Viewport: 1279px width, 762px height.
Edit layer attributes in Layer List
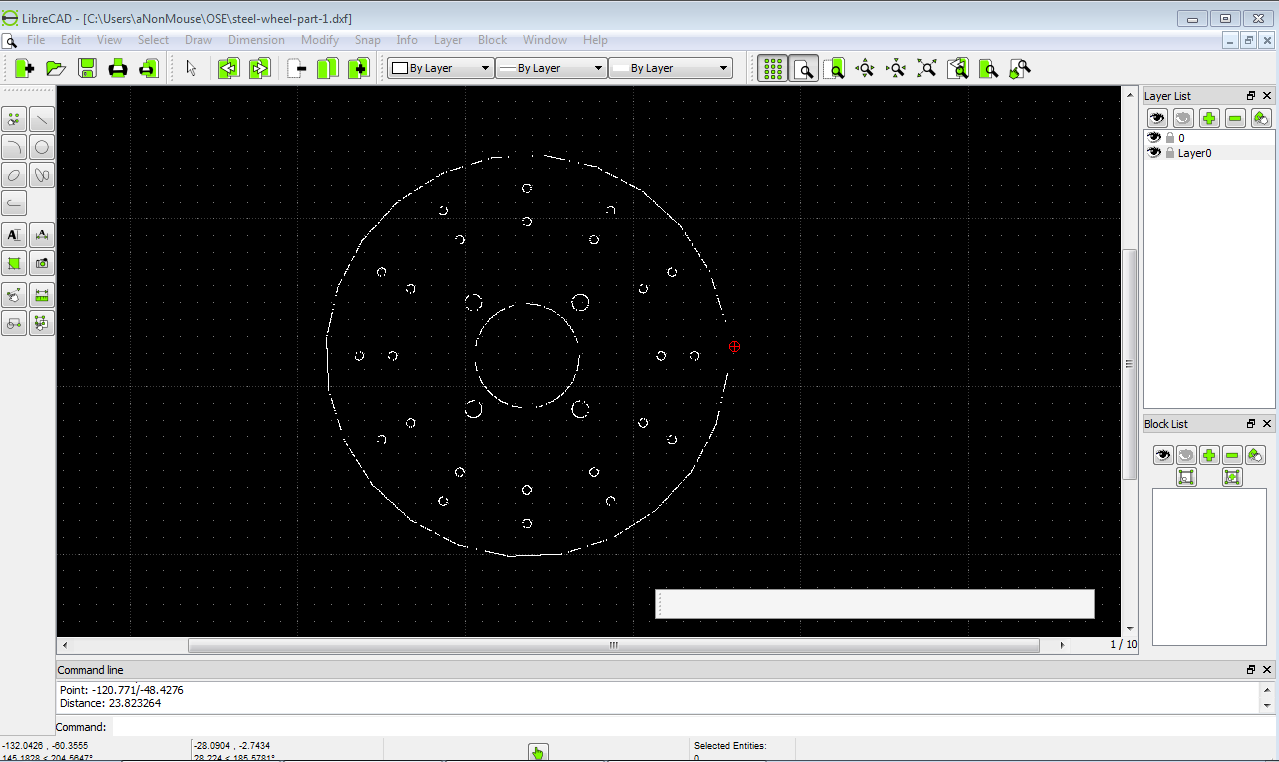(1261, 118)
